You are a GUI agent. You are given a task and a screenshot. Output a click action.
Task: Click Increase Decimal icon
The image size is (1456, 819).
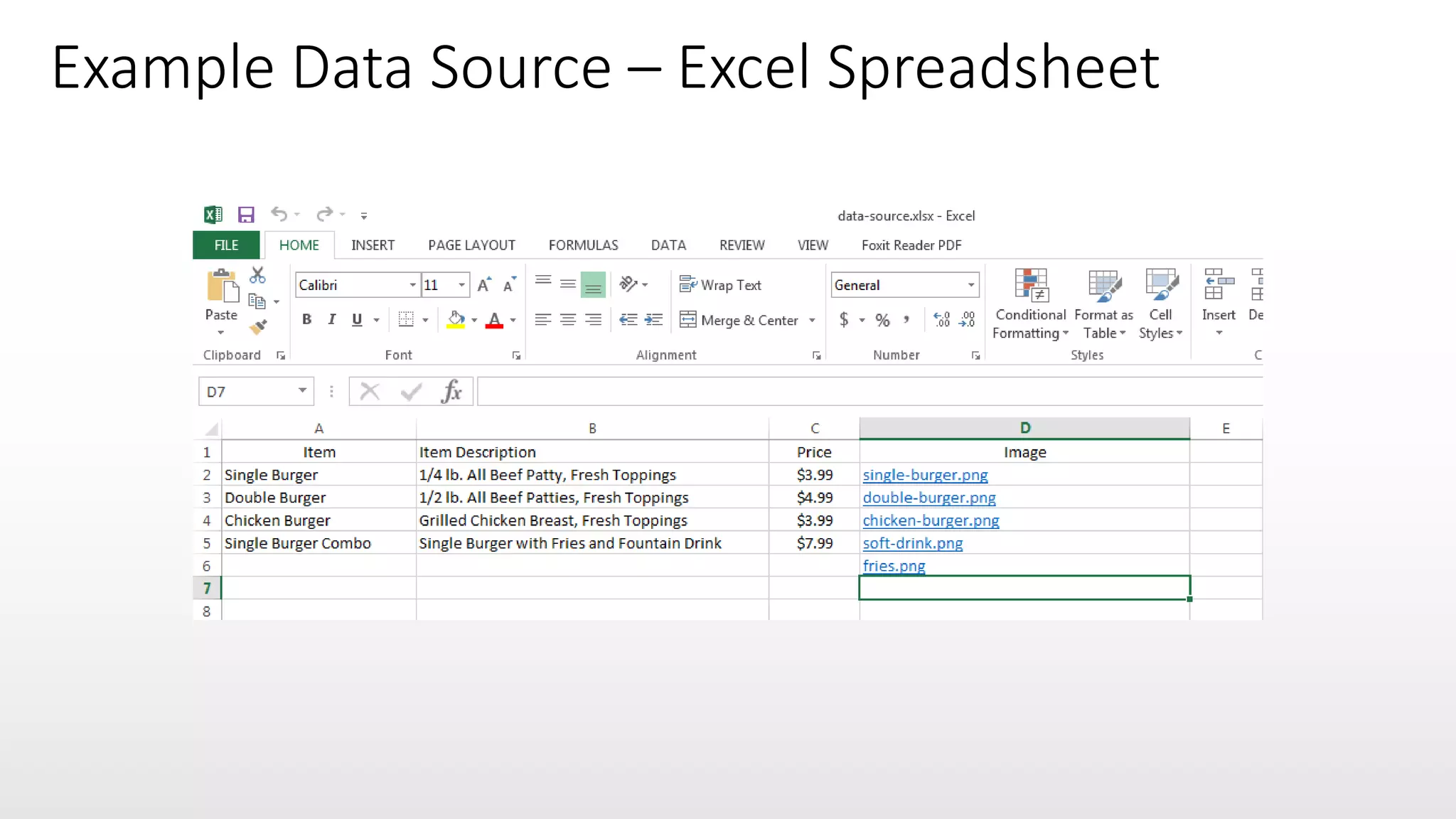pos(942,320)
